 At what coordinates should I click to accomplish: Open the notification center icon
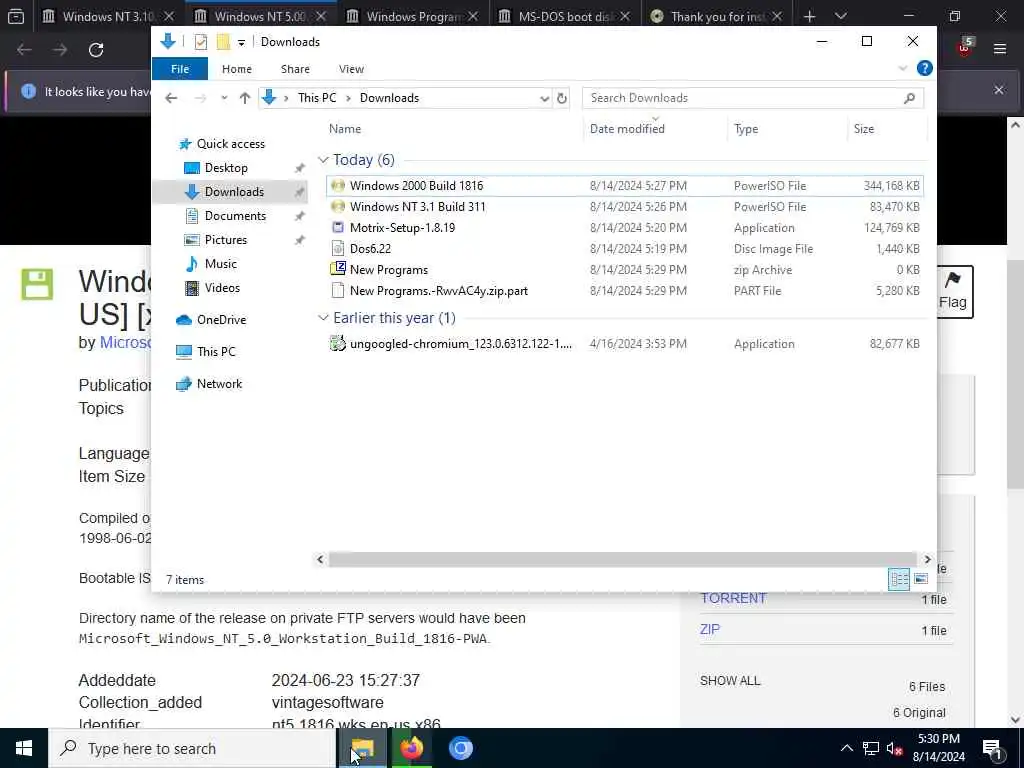pyautogui.click(x=992, y=748)
